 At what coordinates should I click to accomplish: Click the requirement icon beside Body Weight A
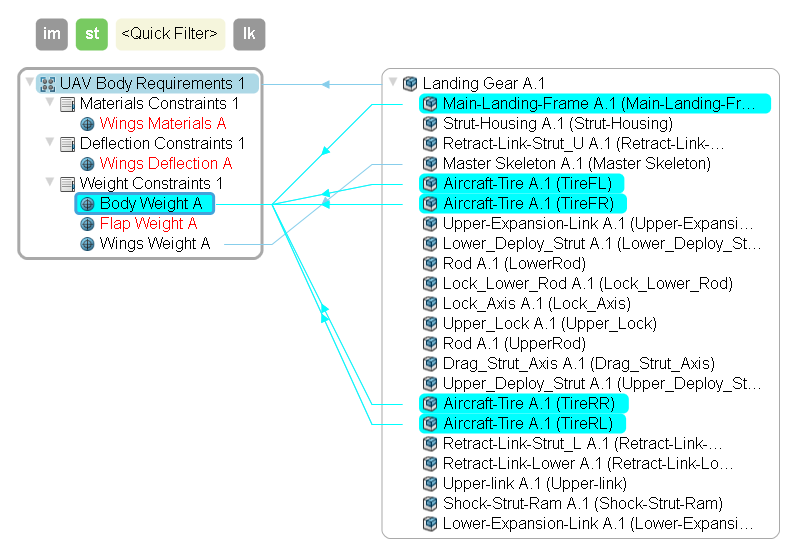(87, 204)
